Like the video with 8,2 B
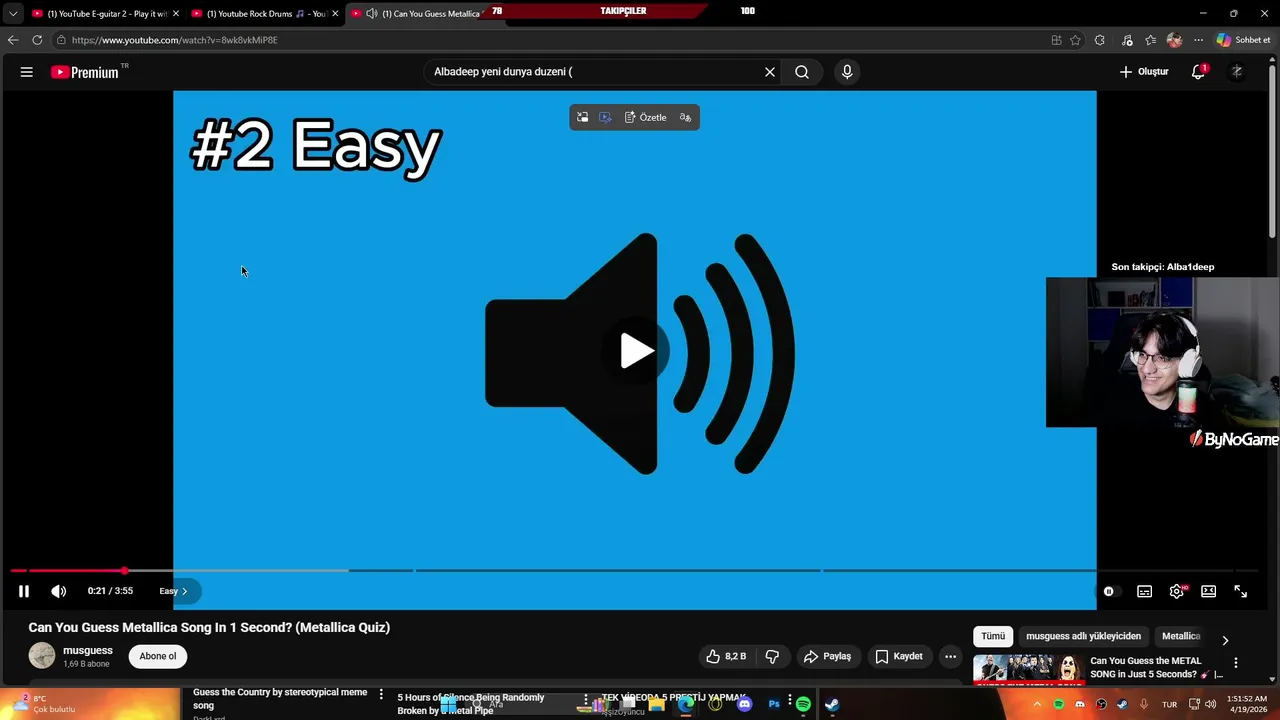Viewport: 1280px width, 720px height. pyautogui.click(x=726, y=656)
